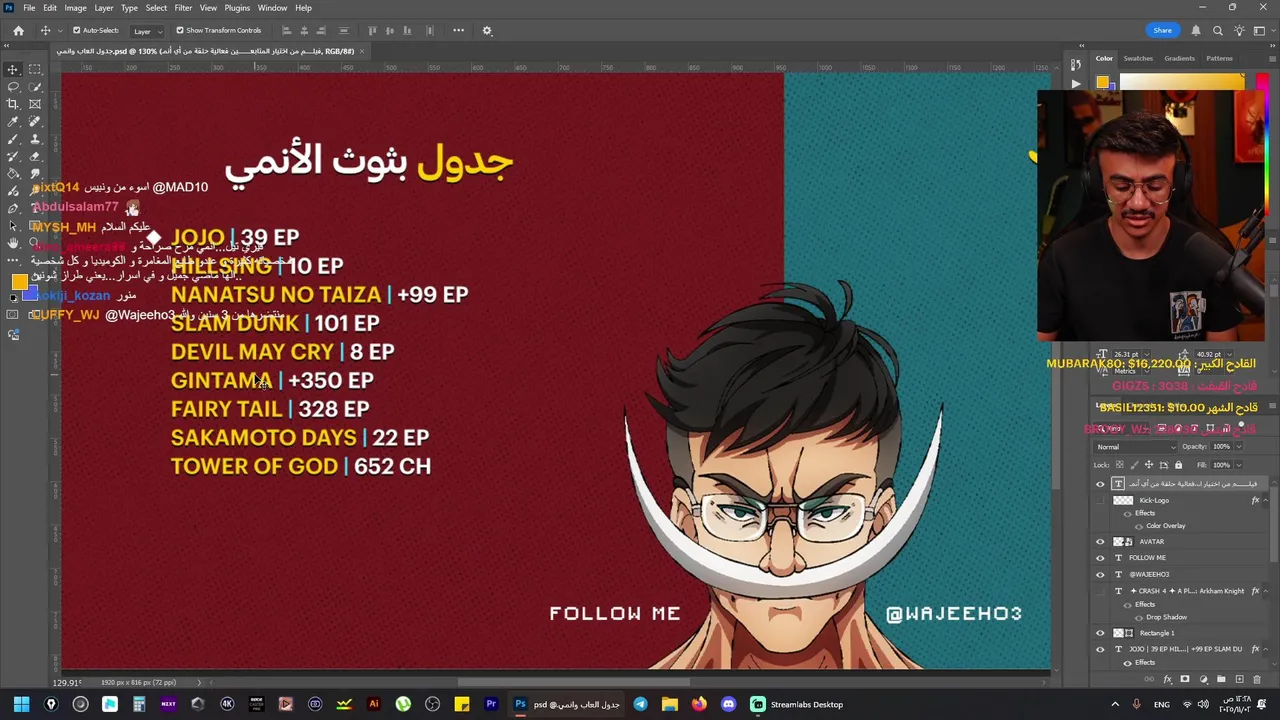Switch to the Gradients tab
Screen dimensions: 1280x720
pyautogui.click(x=1179, y=58)
